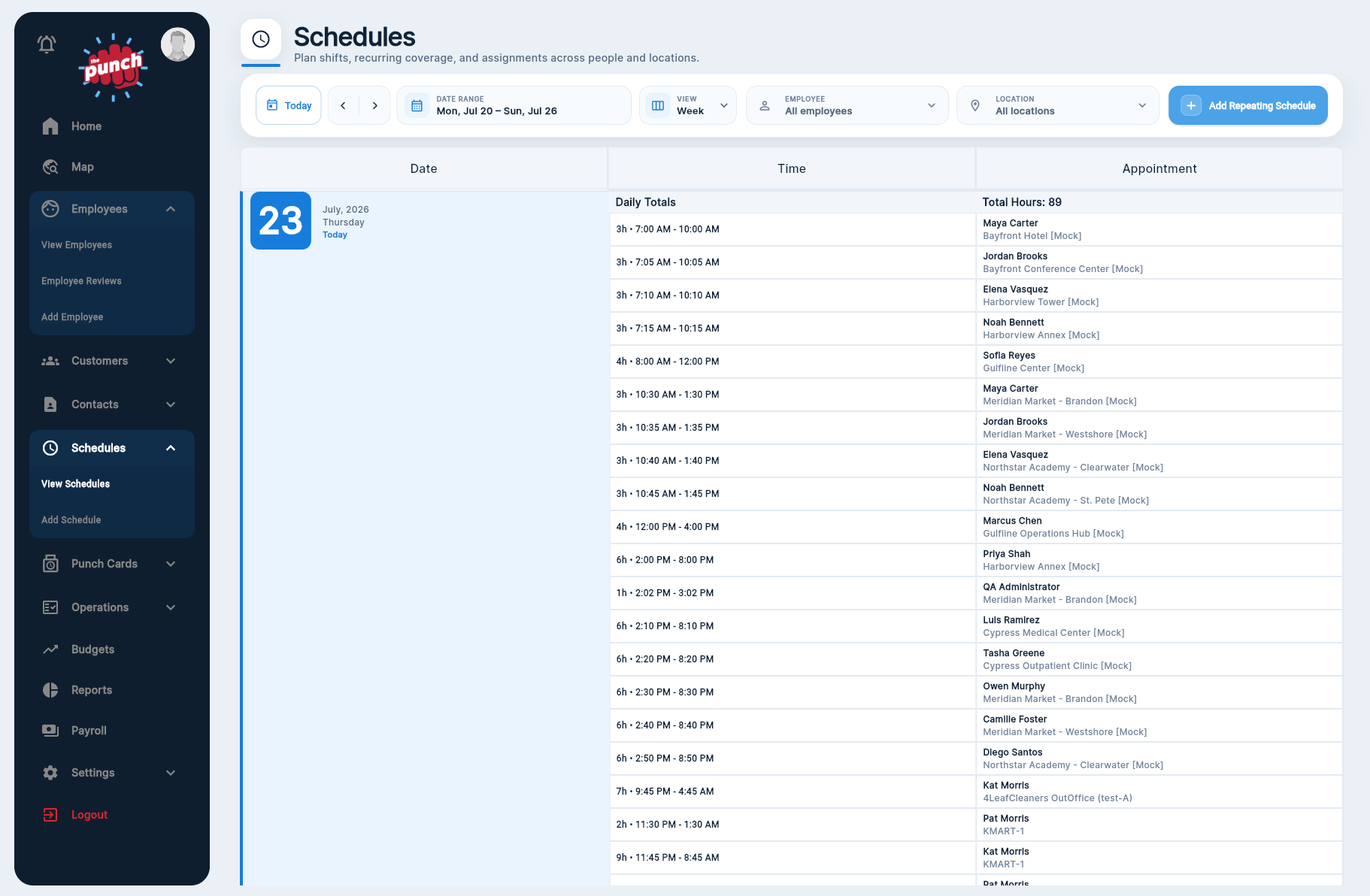
Task: Click the Logout icon
Action: (50, 815)
